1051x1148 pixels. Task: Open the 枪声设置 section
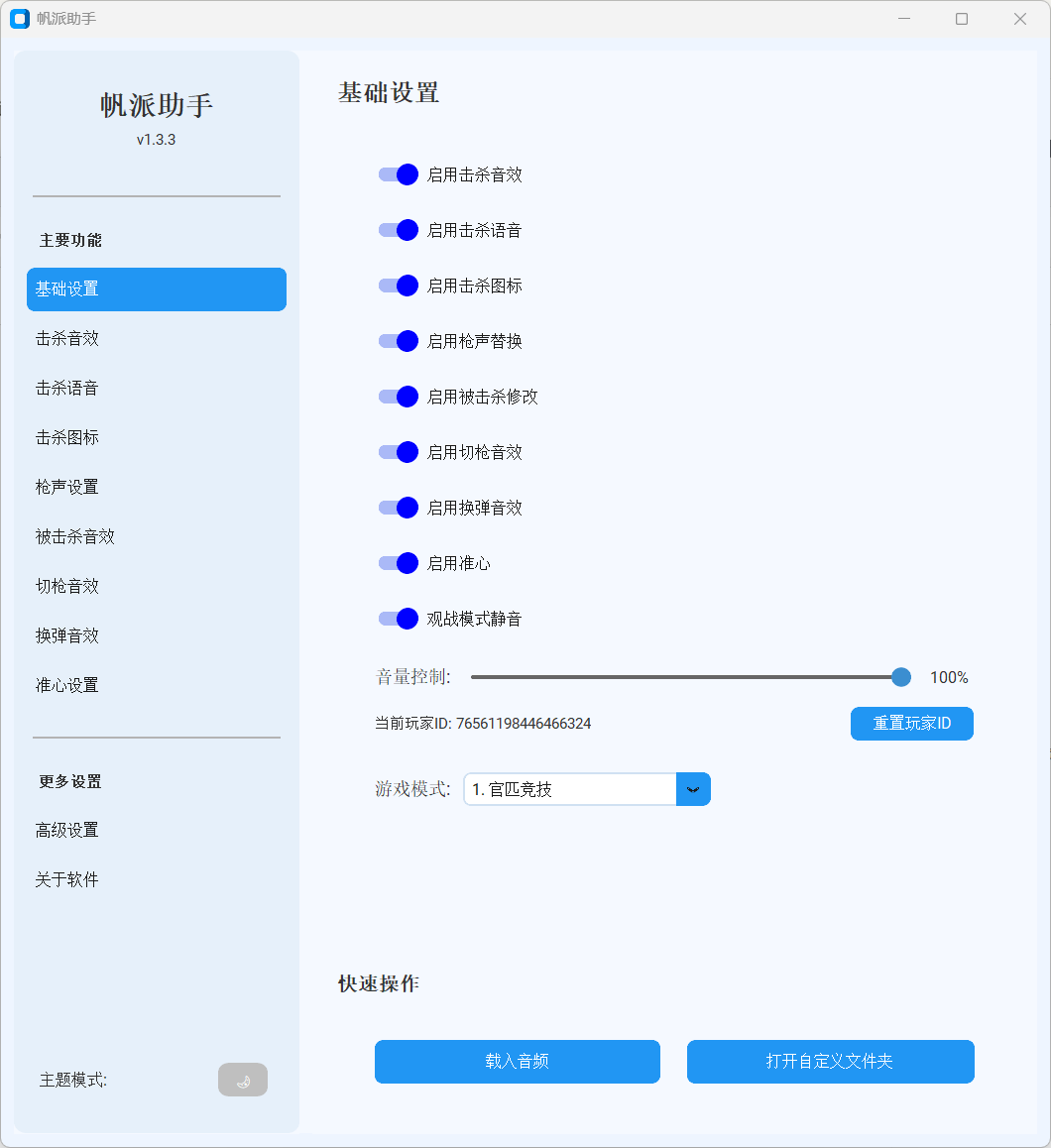click(66, 487)
